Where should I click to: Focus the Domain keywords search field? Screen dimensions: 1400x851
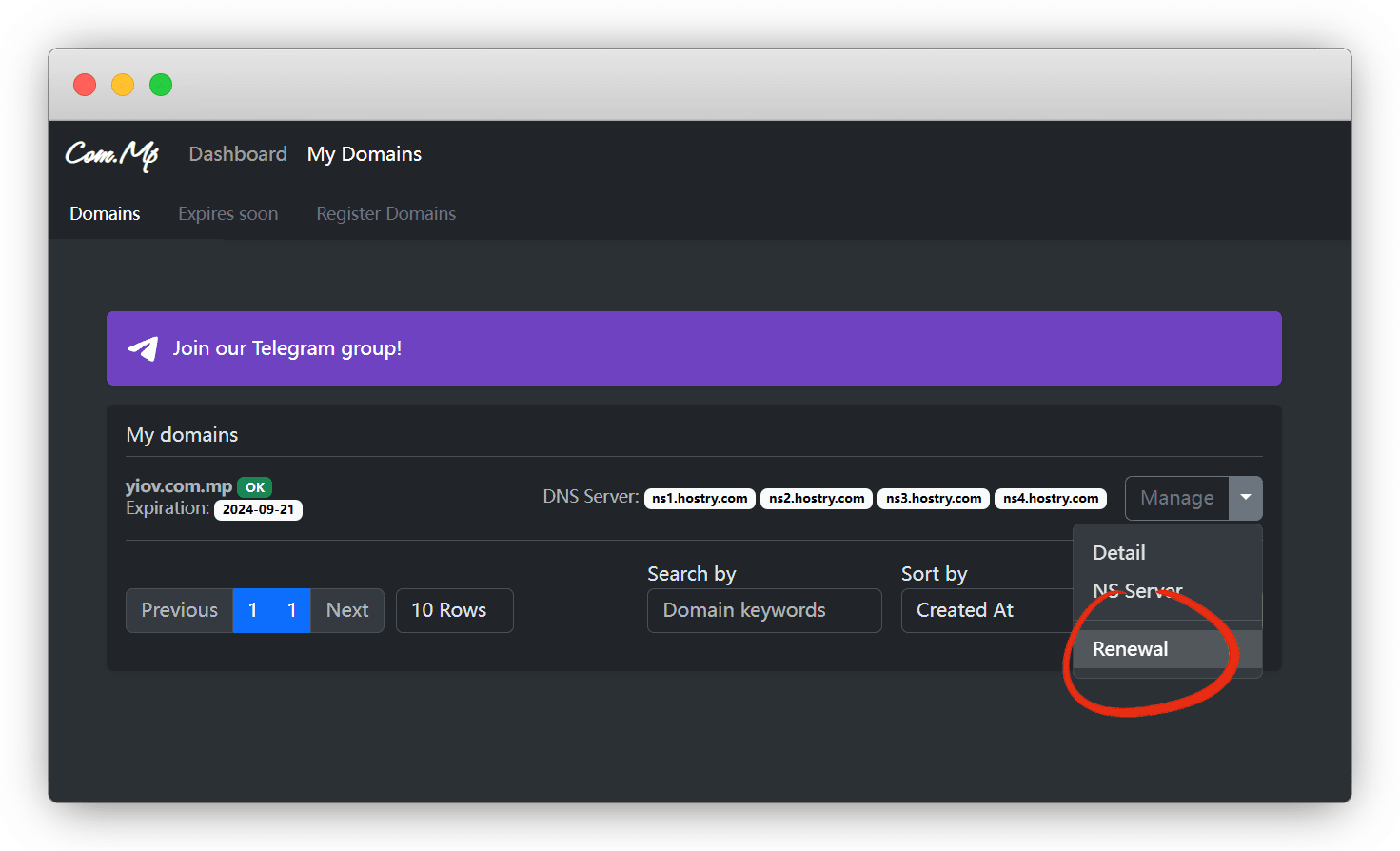tap(763, 610)
